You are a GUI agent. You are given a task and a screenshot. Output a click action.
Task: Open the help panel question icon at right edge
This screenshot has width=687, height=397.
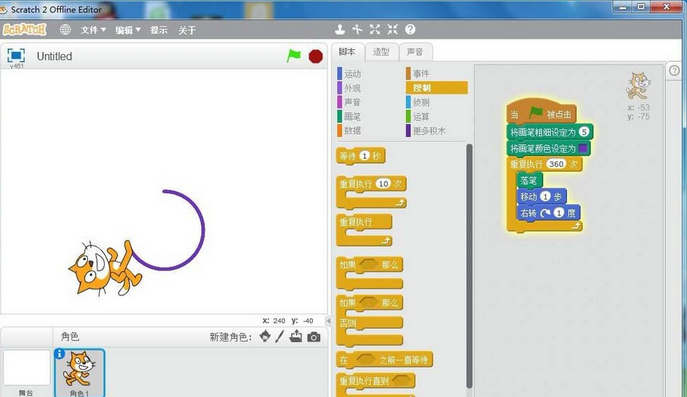[x=674, y=70]
